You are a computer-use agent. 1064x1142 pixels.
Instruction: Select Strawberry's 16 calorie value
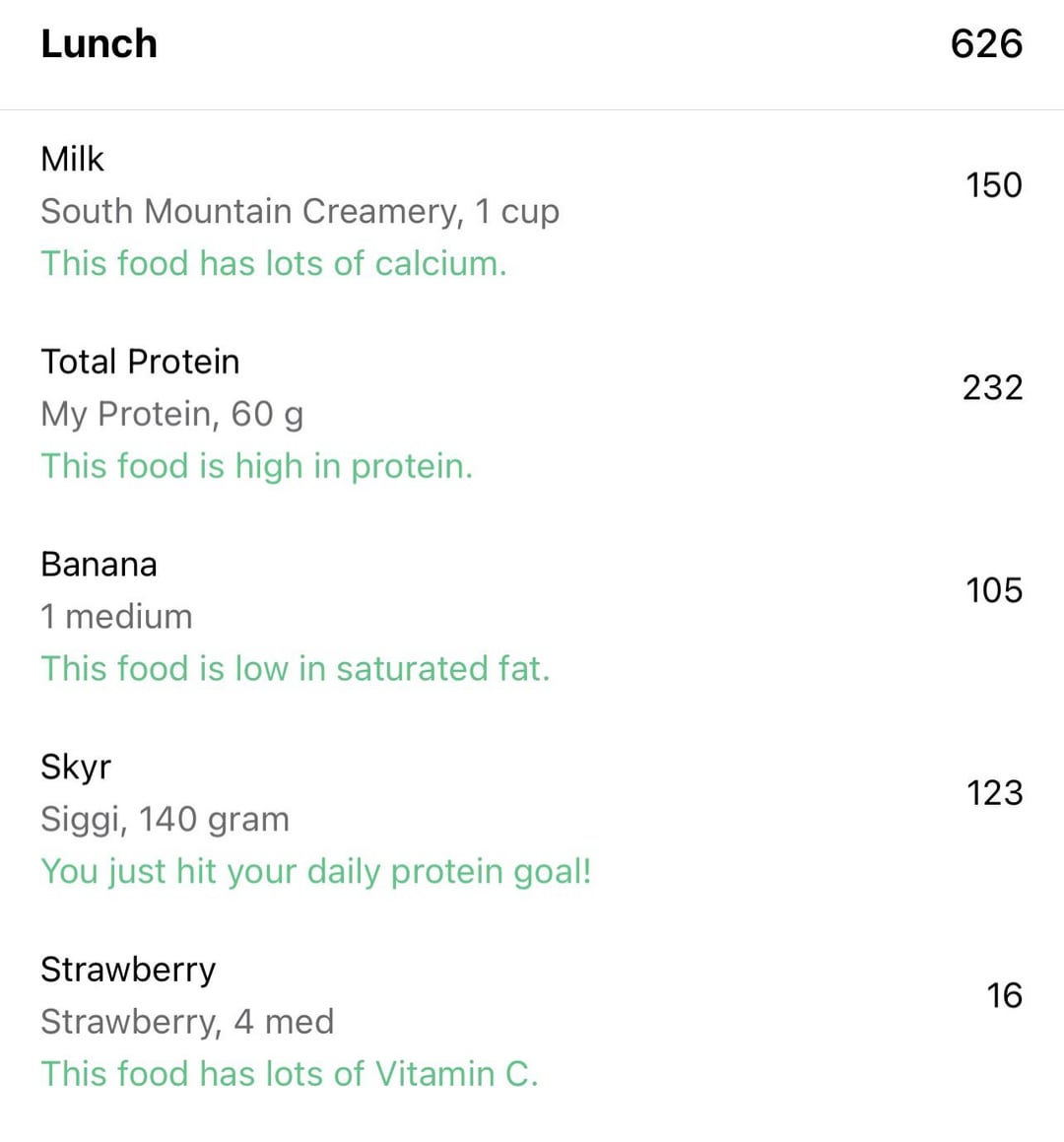pyautogui.click(x=1004, y=995)
